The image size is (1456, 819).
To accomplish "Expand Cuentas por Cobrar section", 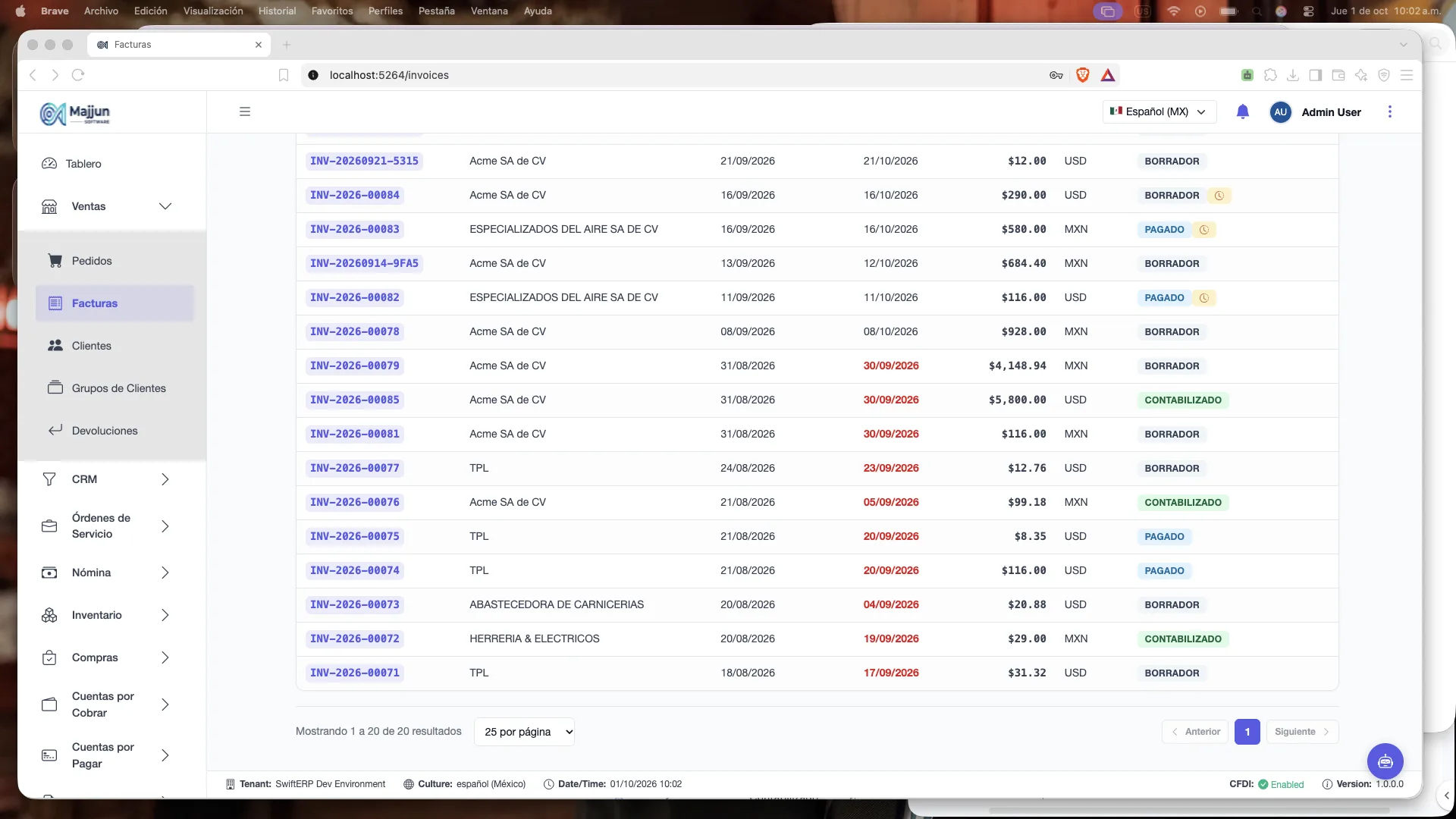I will [111, 704].
